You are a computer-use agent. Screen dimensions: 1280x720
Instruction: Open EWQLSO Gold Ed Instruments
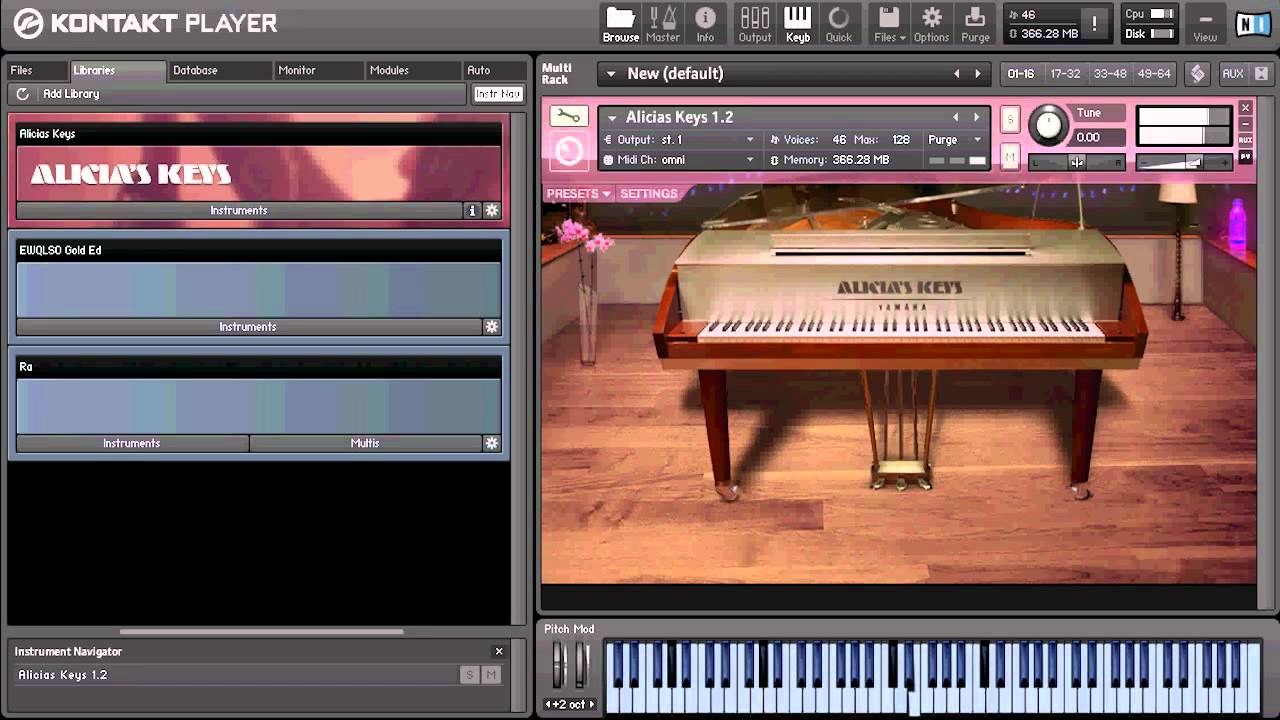(x=248, y=327)
